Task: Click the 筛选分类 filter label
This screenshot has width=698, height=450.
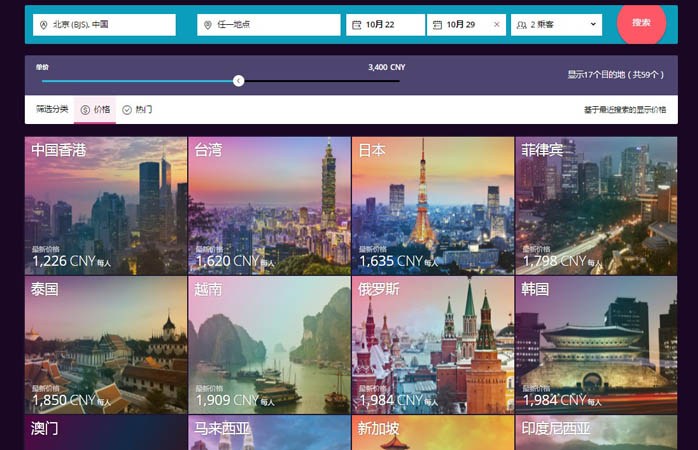Action: click(52, 109)
